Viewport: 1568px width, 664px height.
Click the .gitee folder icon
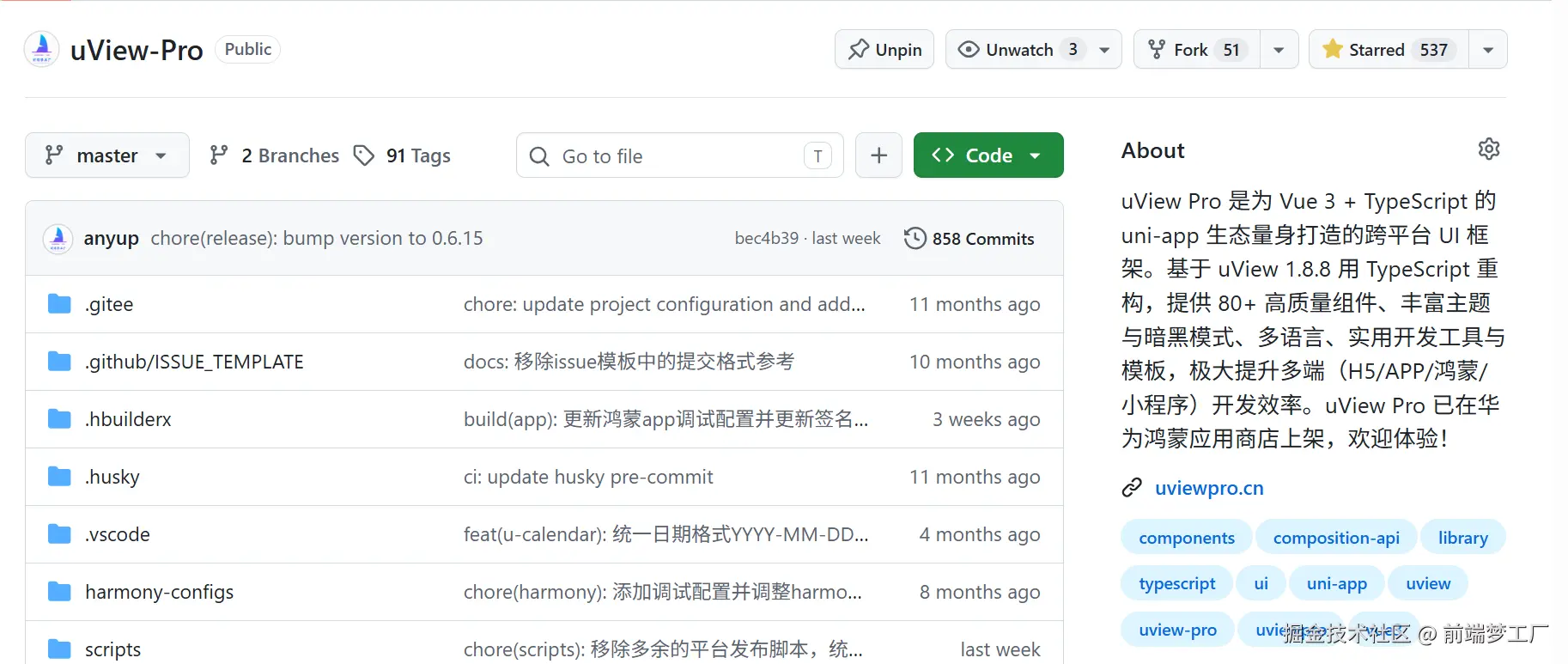[59, 304]
